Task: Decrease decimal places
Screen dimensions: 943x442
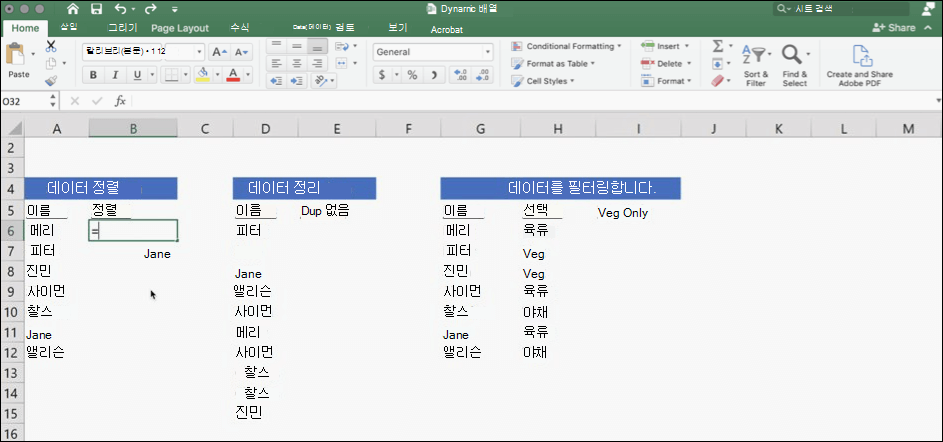Action: coord(483,75)
